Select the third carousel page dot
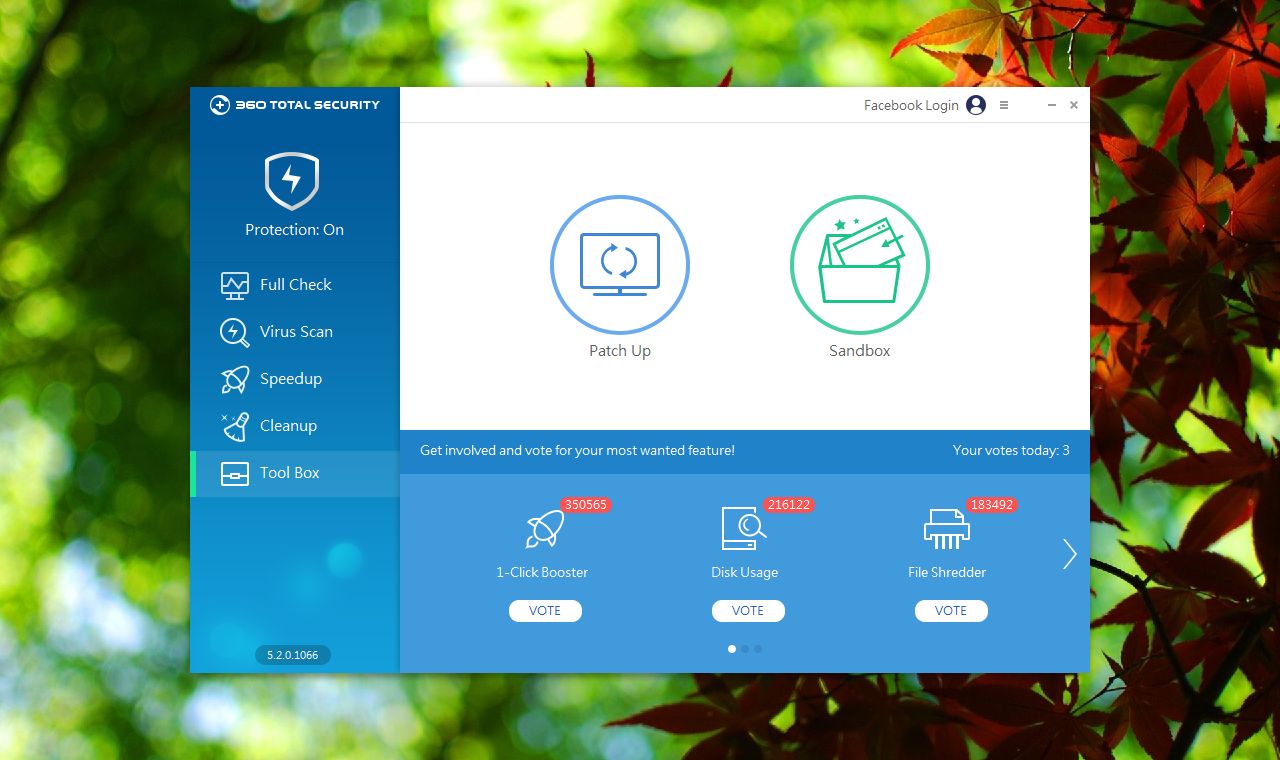The height and width of the screenshot is (760, 1280). (x=758, y=649)
